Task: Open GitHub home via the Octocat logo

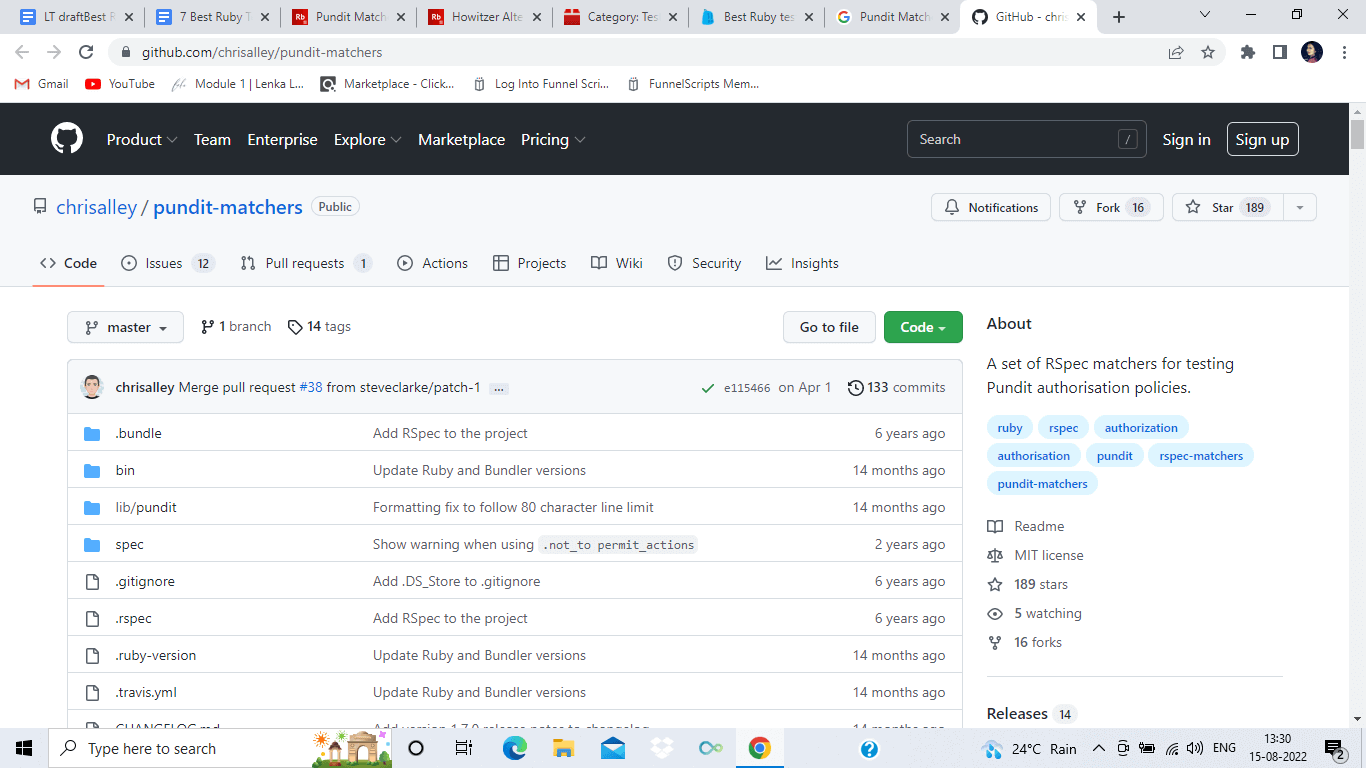Action: tap(66, 139)
